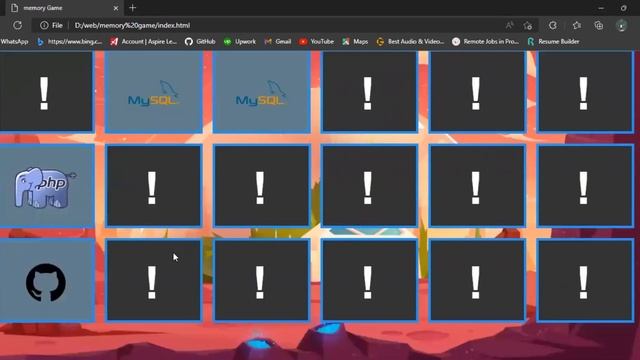This screenshot has width=640, height=360.
Task: Flip the hidden card immediately right of GitHub card
Action: point(154,281)
